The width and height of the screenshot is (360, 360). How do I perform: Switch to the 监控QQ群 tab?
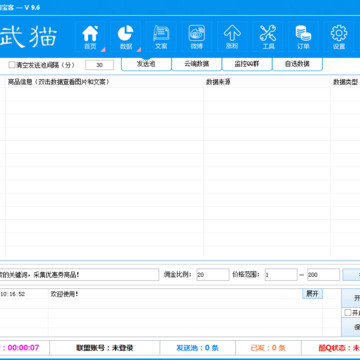(247, 64)
